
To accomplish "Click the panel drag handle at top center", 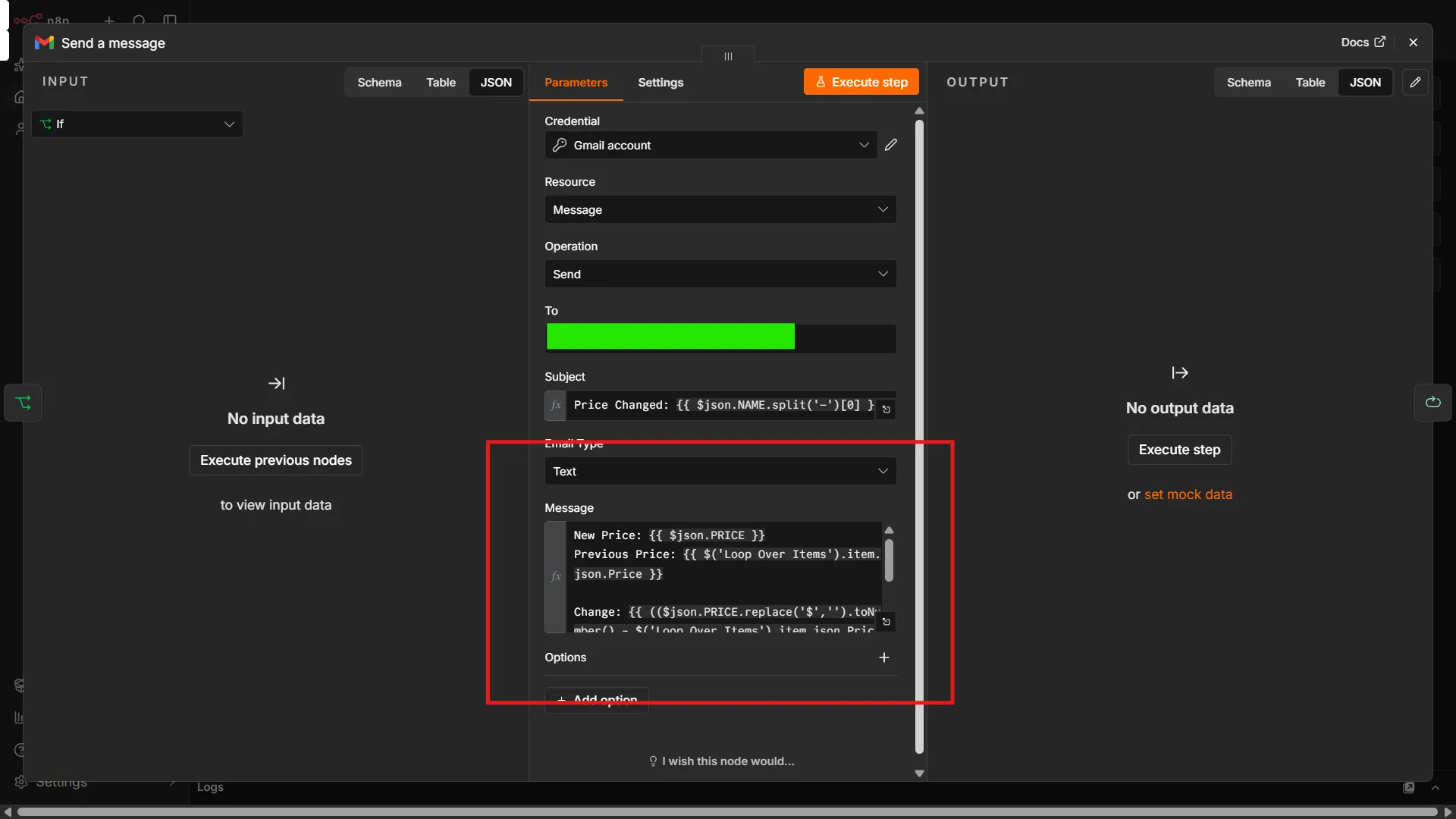I will coord(728,56).
